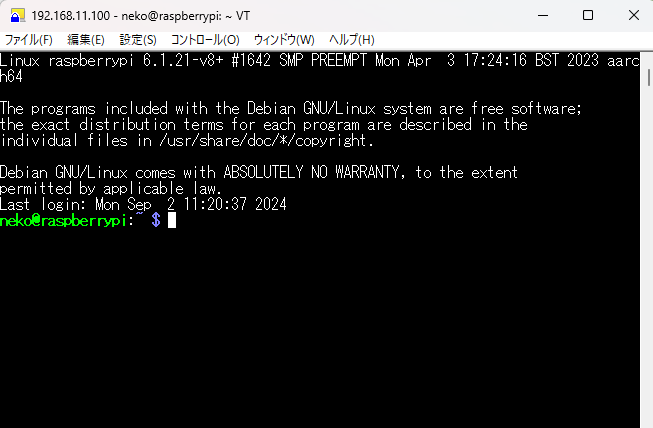
Task: Click the green neko@raspberrypi prompt text
Action: point(63,220)
